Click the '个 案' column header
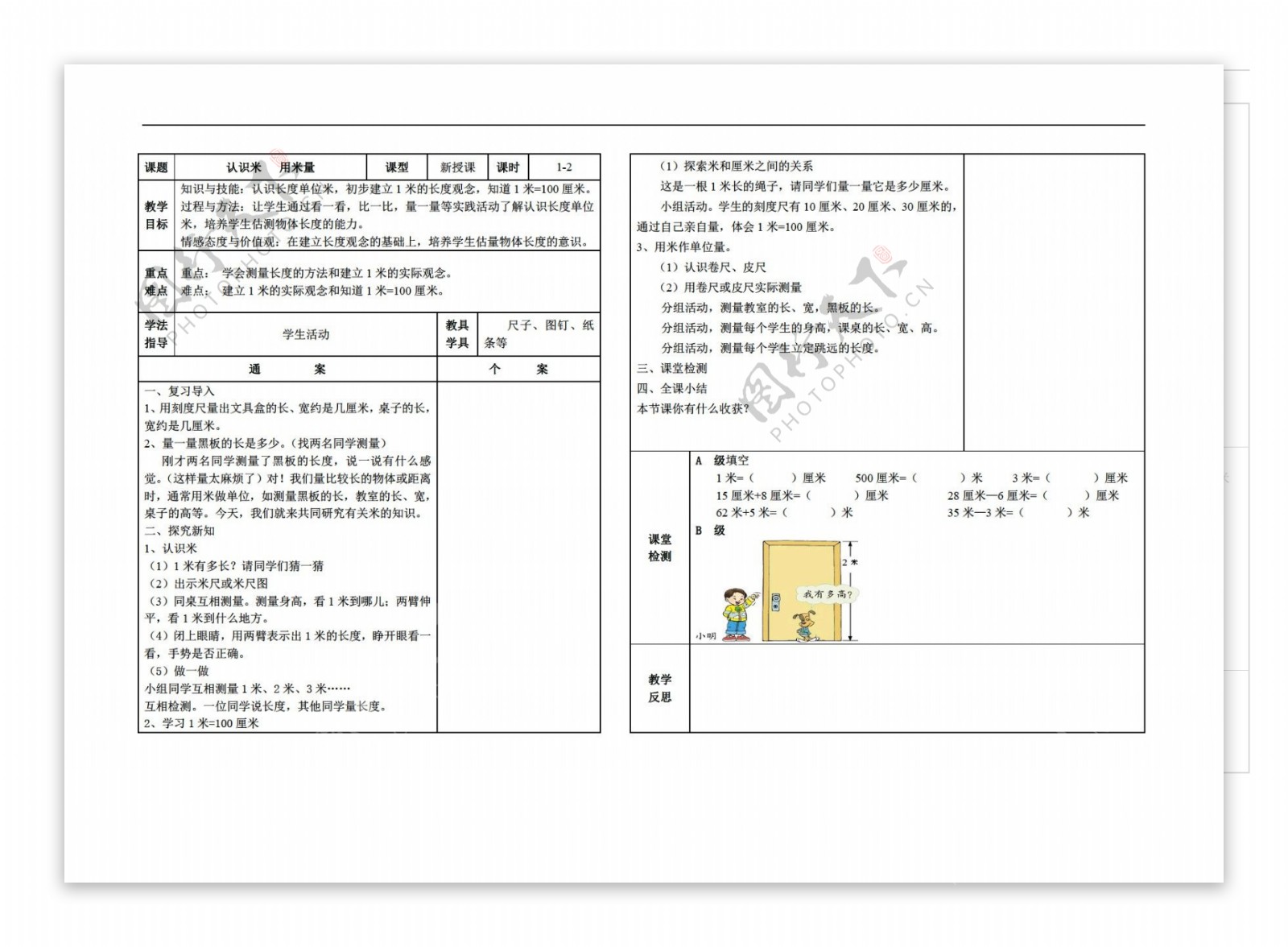 [x=518, y=369]
